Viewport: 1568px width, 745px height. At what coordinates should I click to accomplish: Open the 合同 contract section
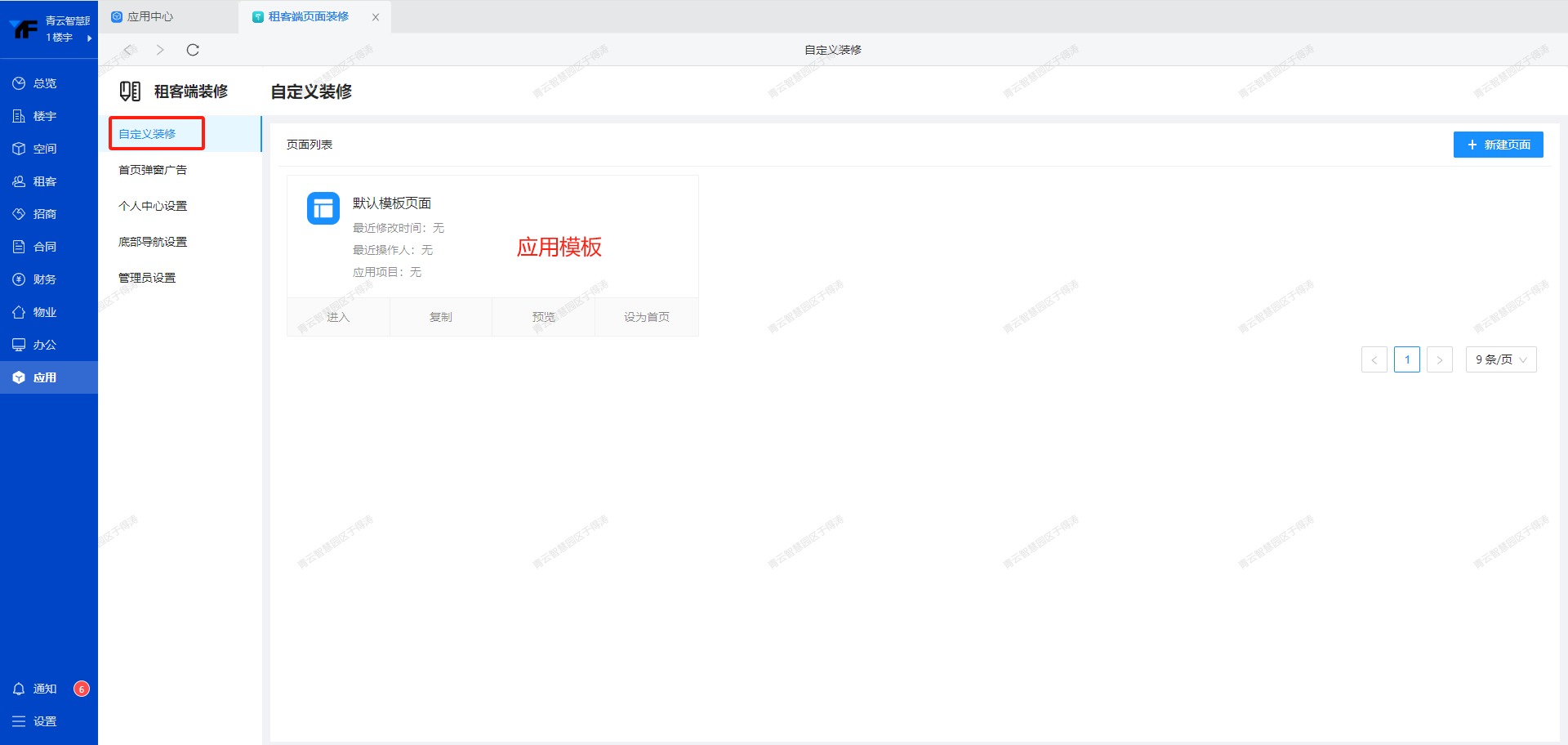[35, 247]
